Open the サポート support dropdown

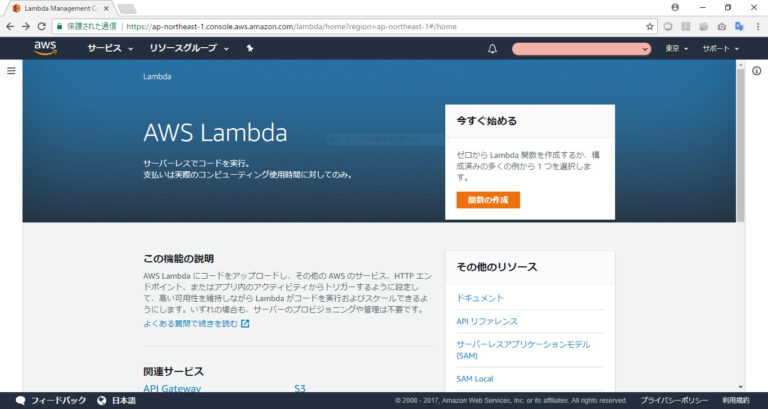(720, 48)
